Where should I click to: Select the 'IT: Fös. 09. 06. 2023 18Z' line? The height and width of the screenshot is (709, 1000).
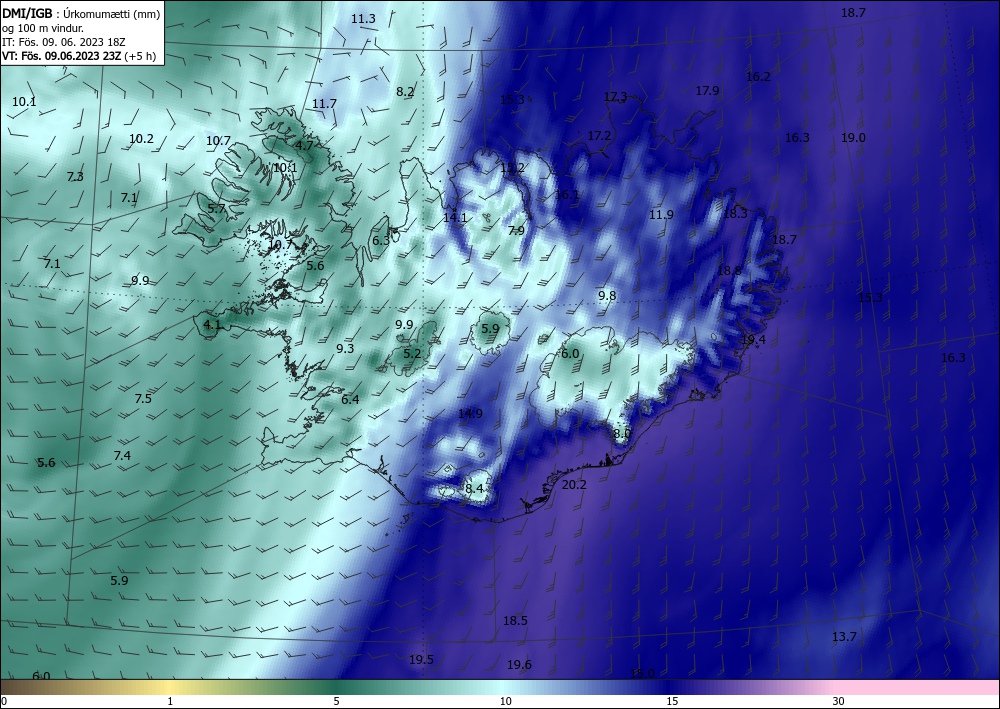tap(64, 41)
